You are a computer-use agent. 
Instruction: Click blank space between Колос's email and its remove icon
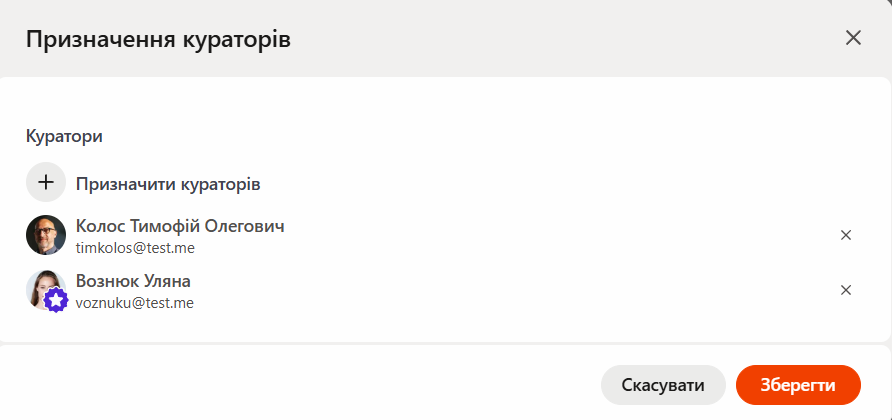coord(500,246)
